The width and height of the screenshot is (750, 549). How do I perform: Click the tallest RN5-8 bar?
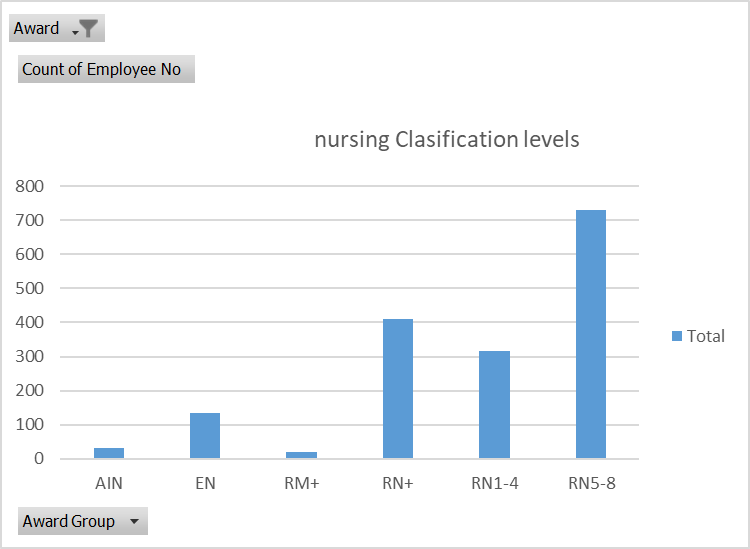pyautogui.click(x=590, y=334)
